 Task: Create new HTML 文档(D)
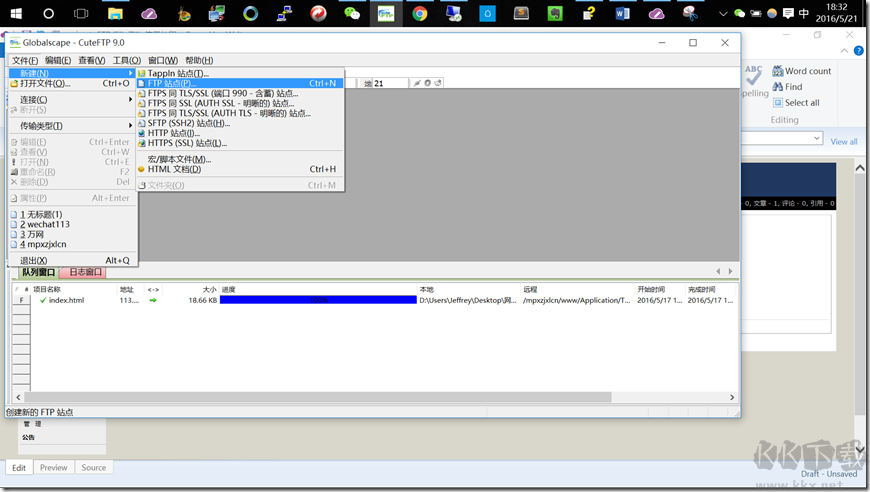click(x=240, y=169)
